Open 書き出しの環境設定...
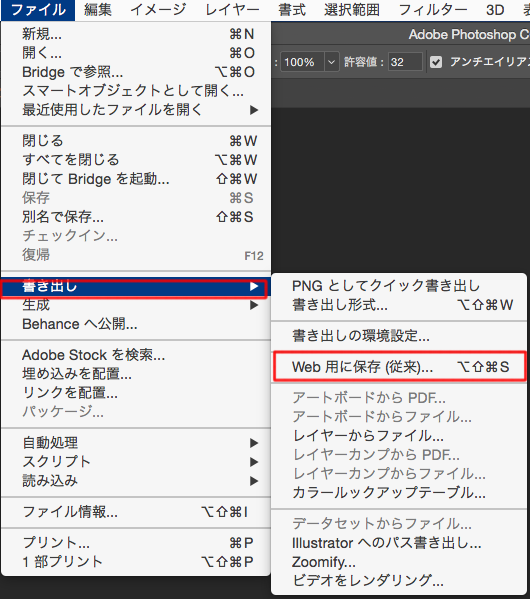Viewport: 530px width, 599px height. click(x=399, y=336)
